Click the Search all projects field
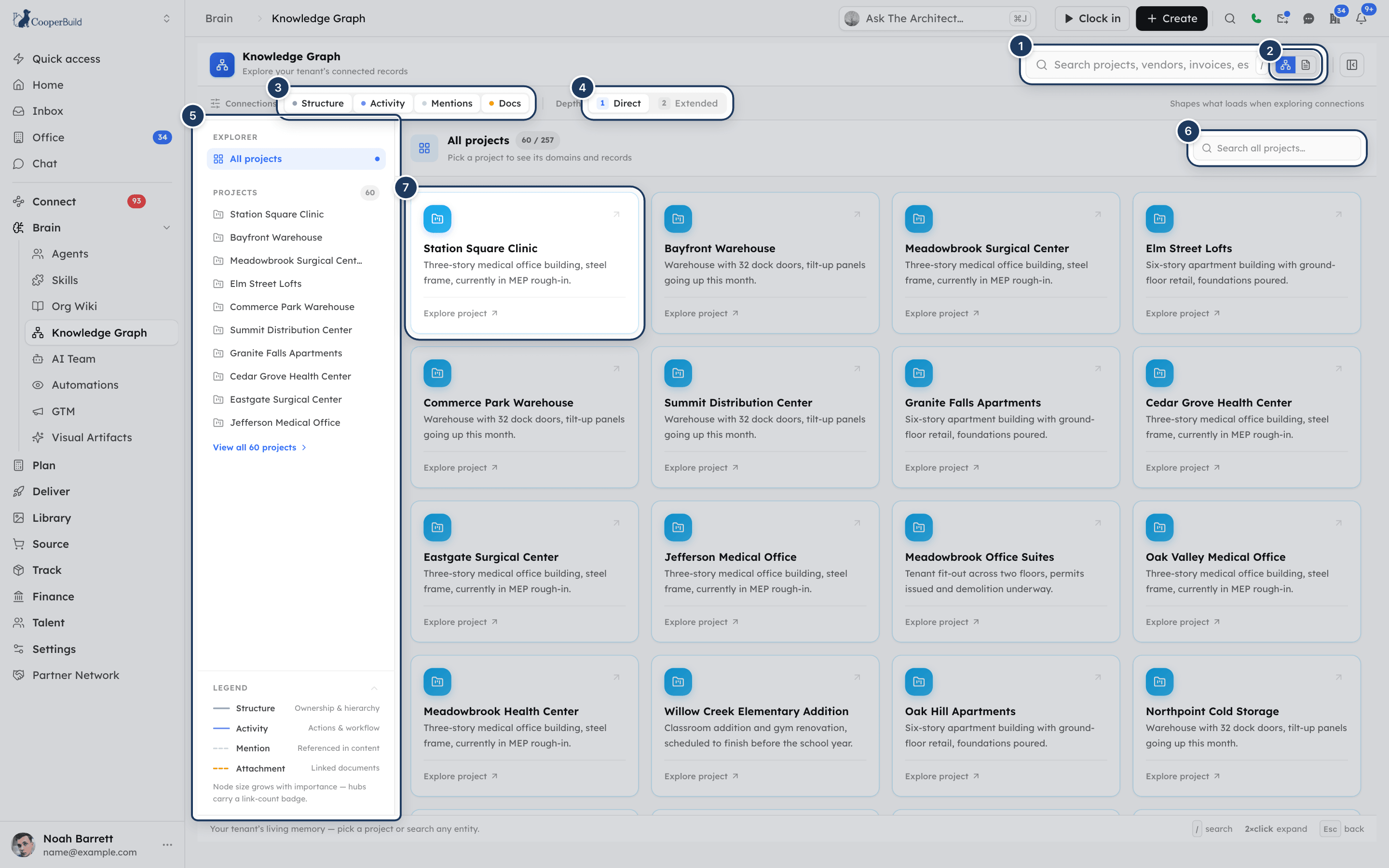 [x=1277, y=148]
